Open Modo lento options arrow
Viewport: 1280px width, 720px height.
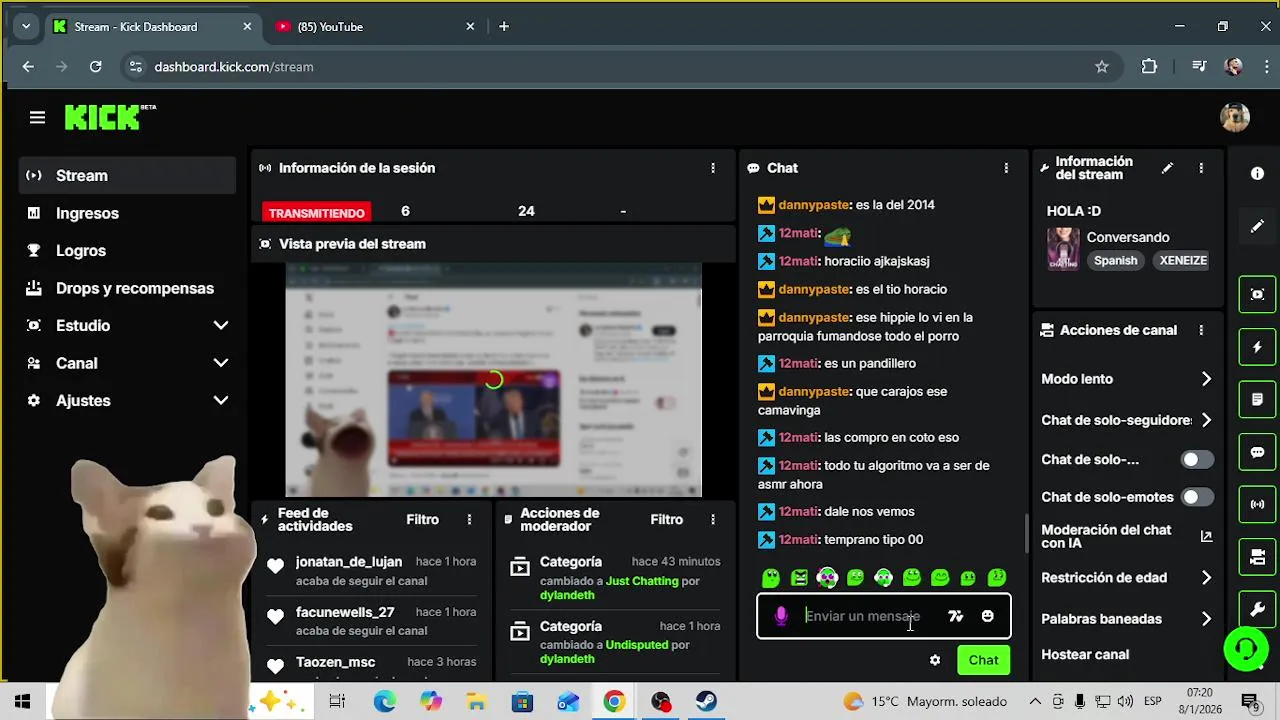(x=1206, y=379)
